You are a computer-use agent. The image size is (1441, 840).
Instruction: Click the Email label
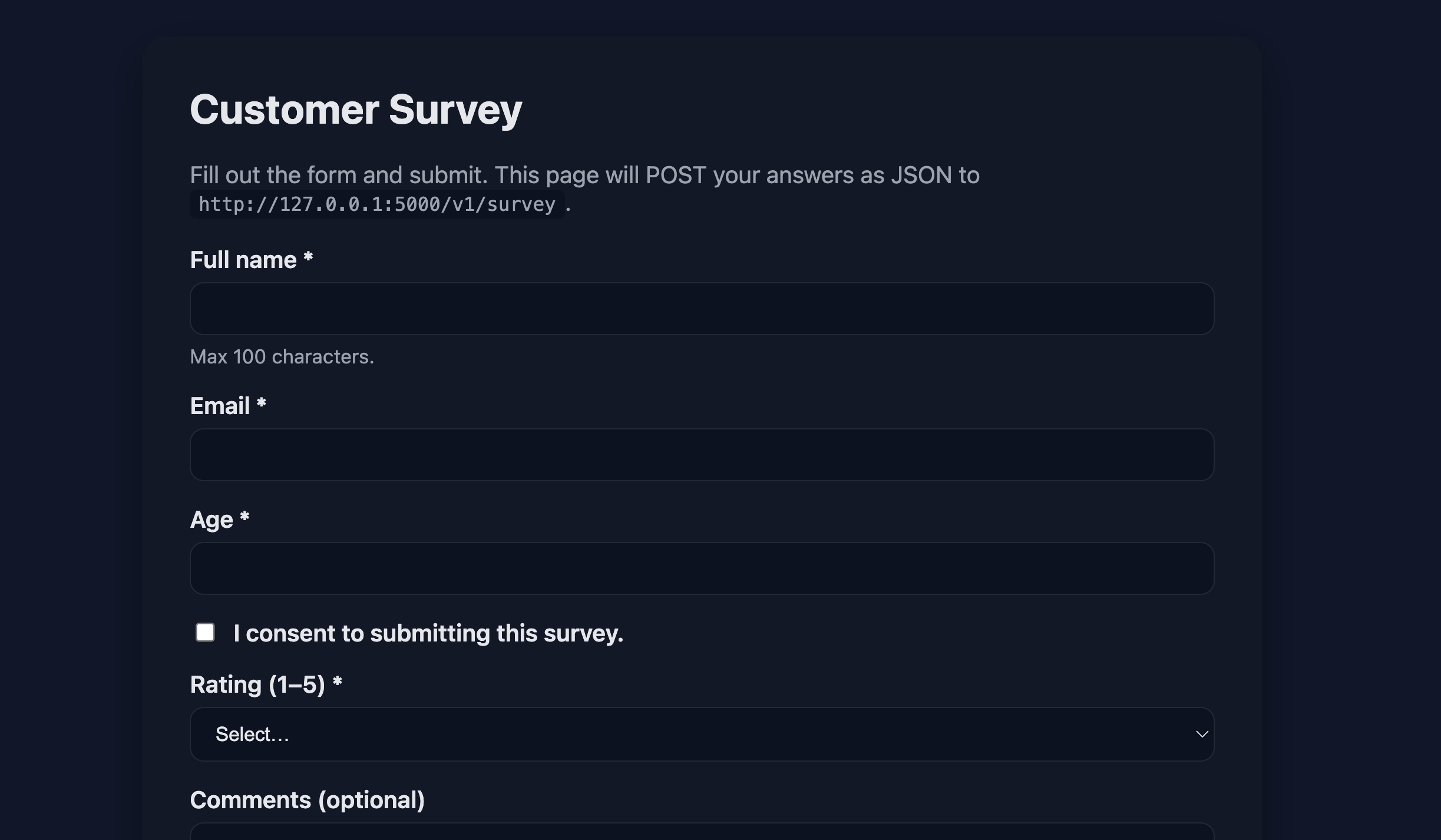click(x=221, y=405)
